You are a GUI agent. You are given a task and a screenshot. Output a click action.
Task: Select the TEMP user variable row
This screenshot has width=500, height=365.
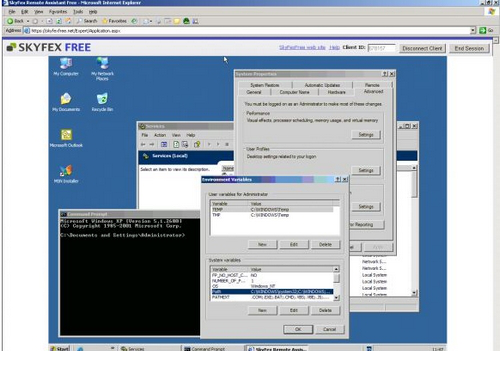coord(272,209)
